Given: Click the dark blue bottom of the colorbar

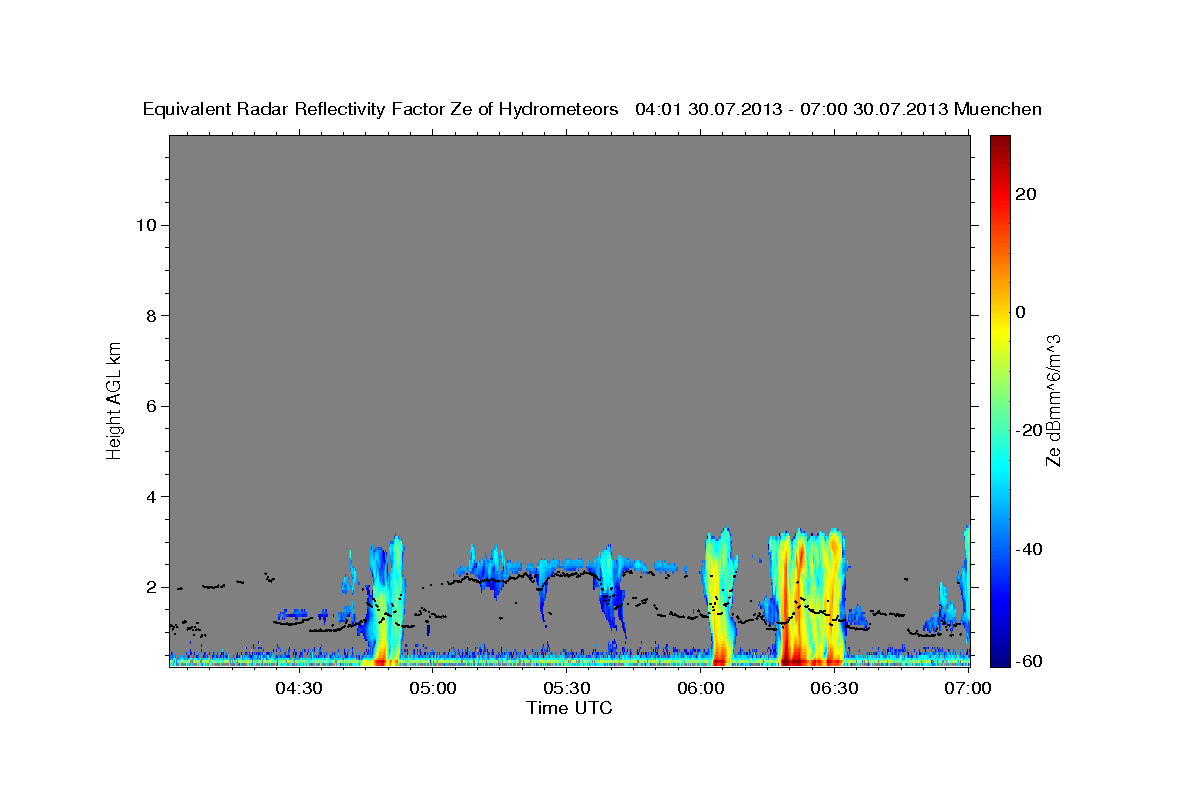Looking at the screenshot, I should tap(999, 658).
